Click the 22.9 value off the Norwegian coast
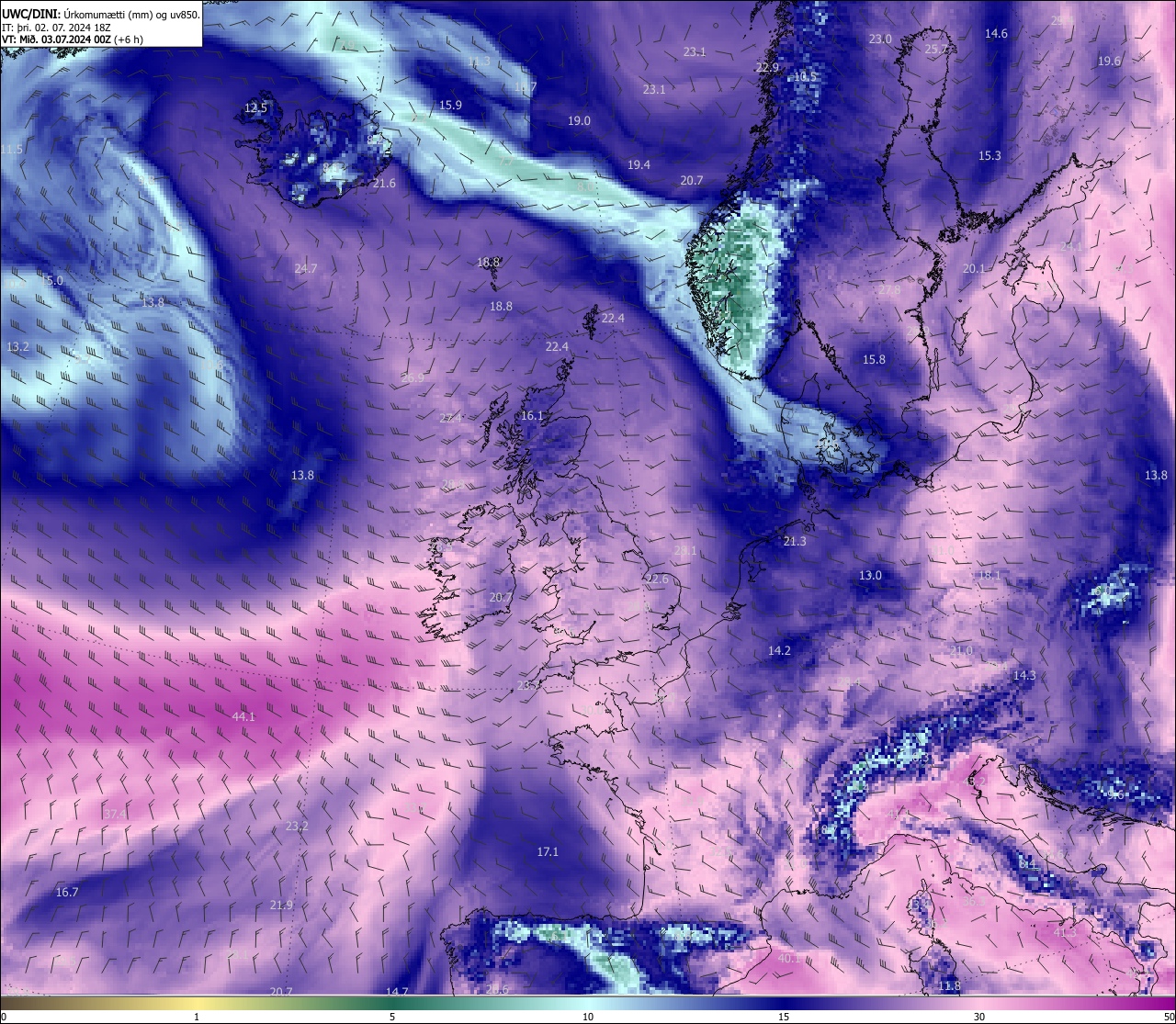 pos(767,68)
